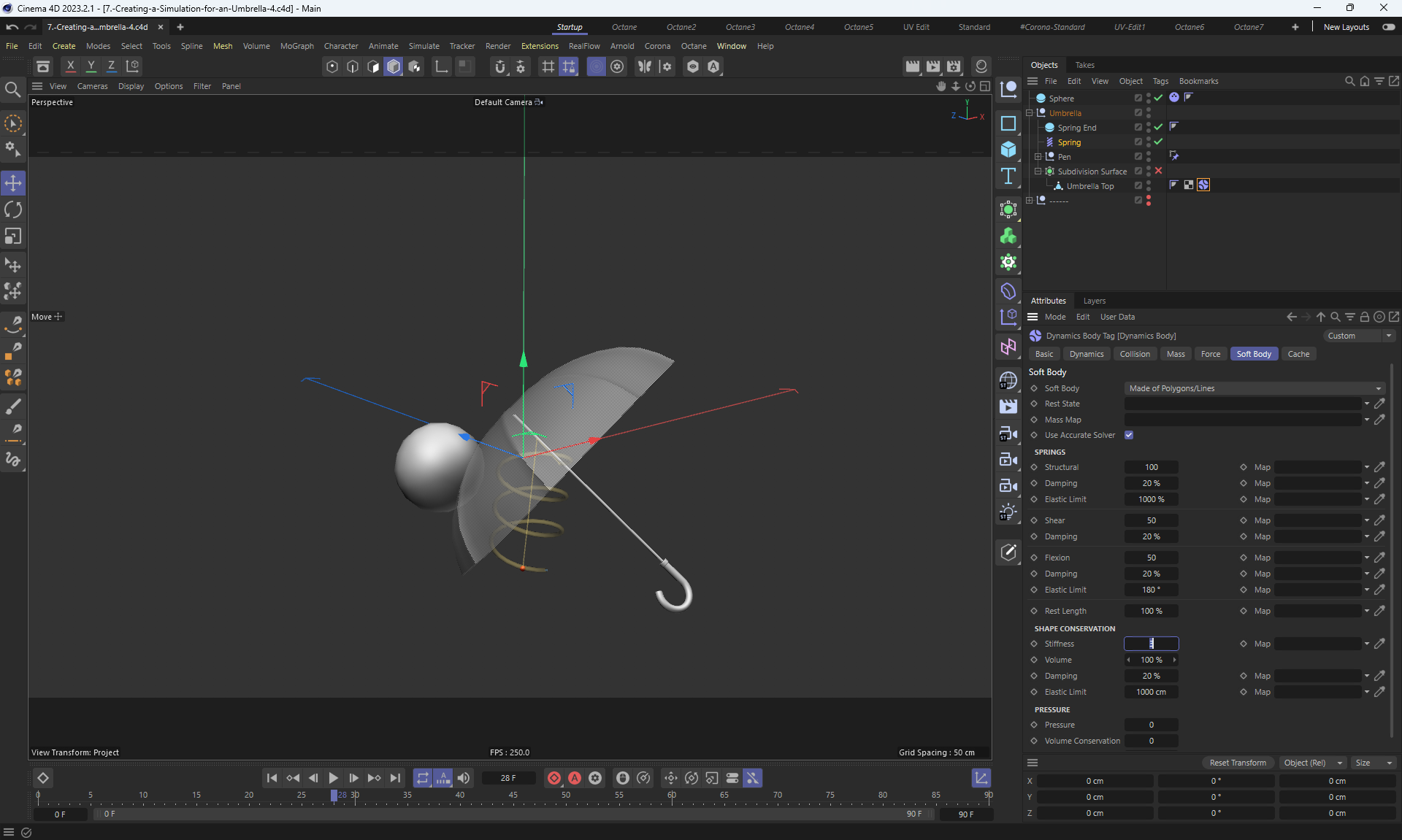
Task: Click the Go to Start transport button
Action: coord(272,778)
